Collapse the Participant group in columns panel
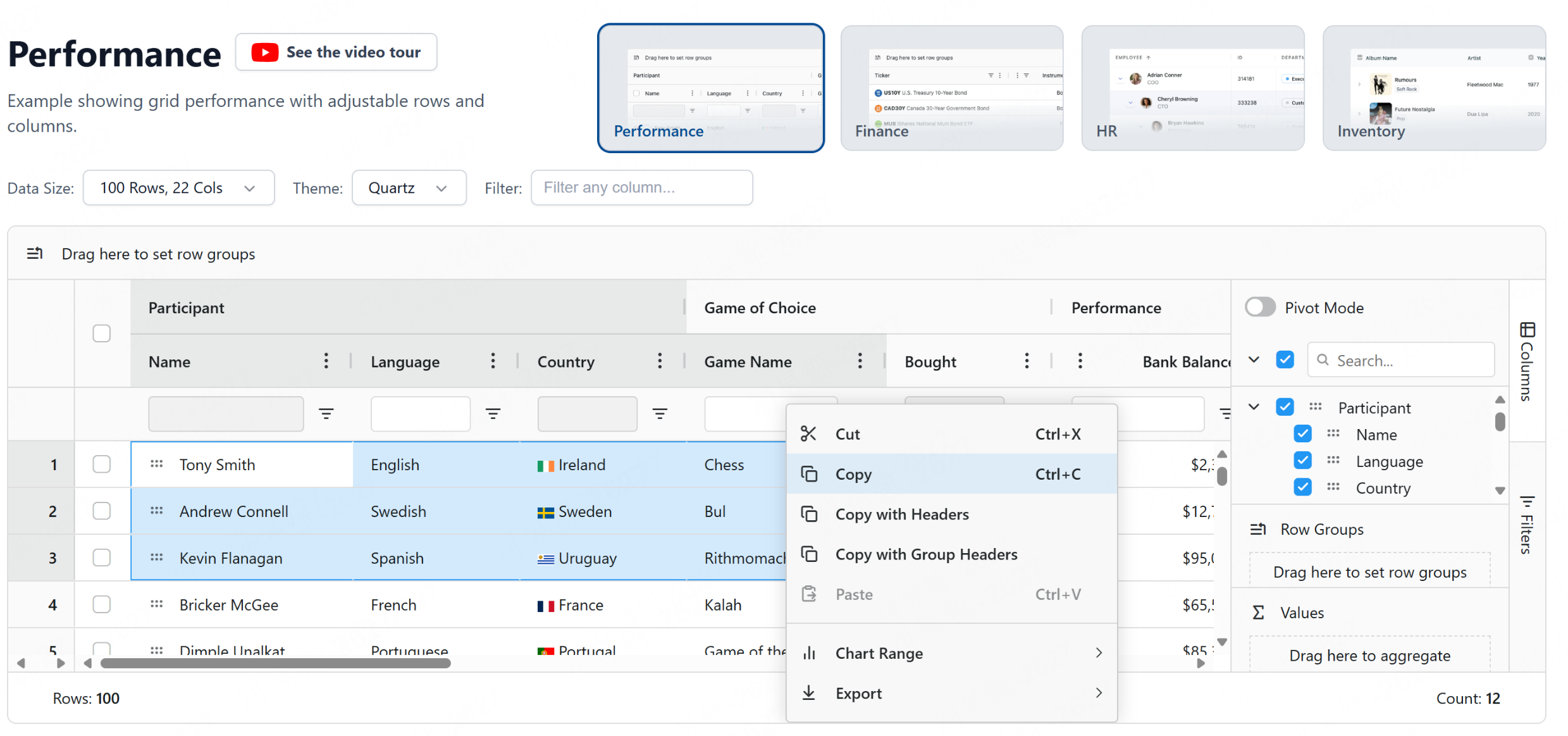 1254,407
